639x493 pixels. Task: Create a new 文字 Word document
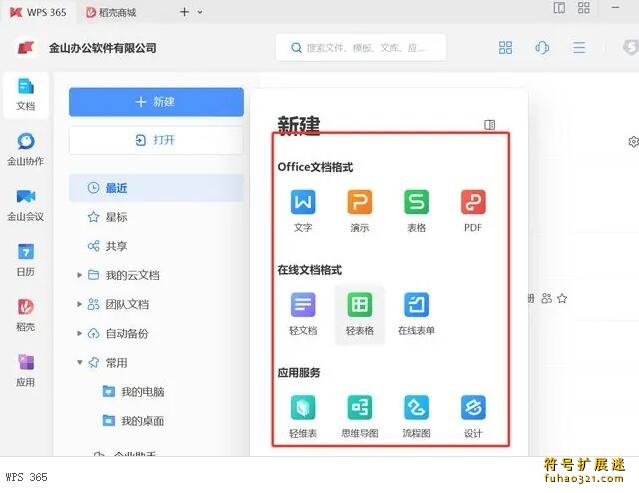point(303,211)
